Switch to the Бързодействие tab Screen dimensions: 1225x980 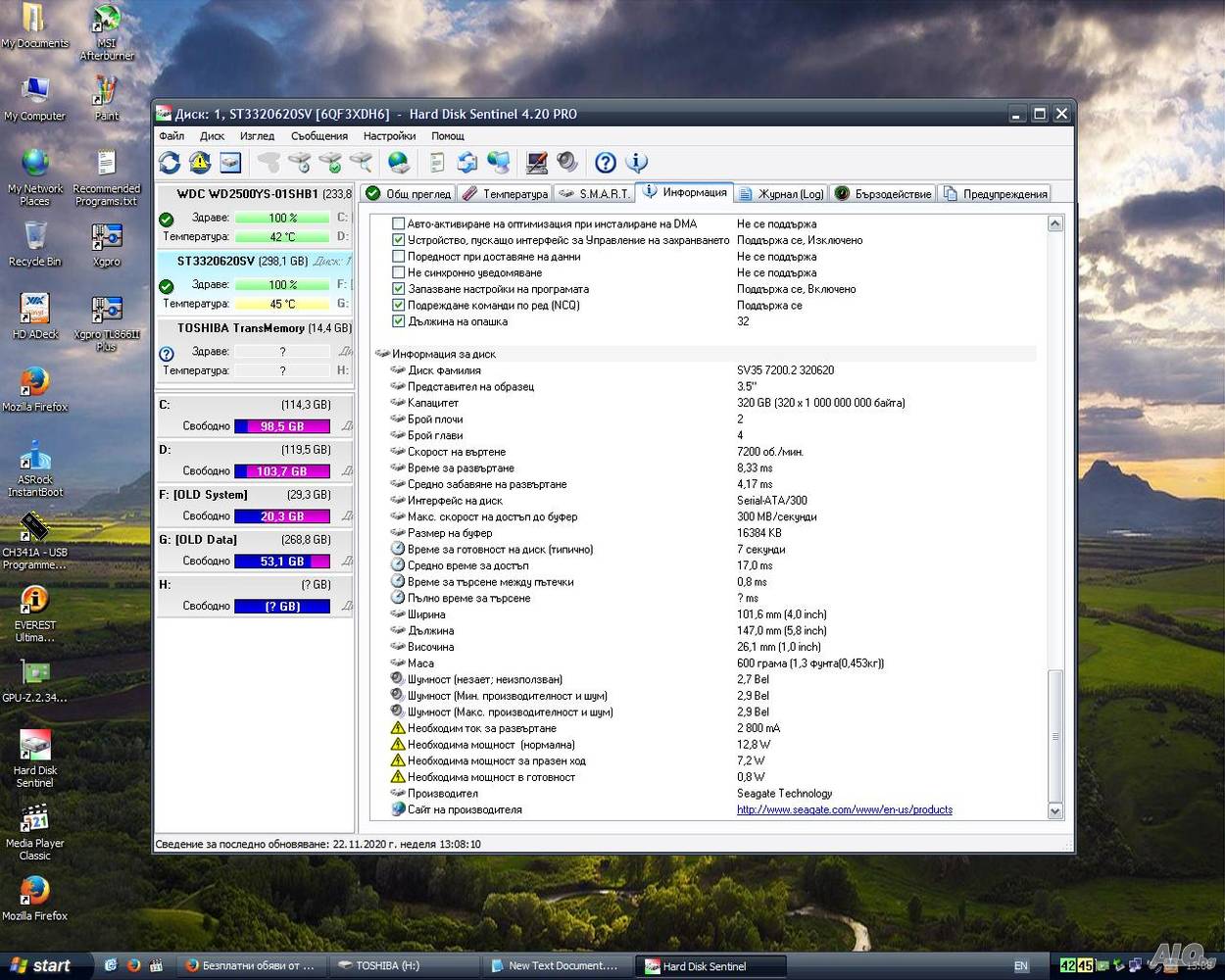883,194
